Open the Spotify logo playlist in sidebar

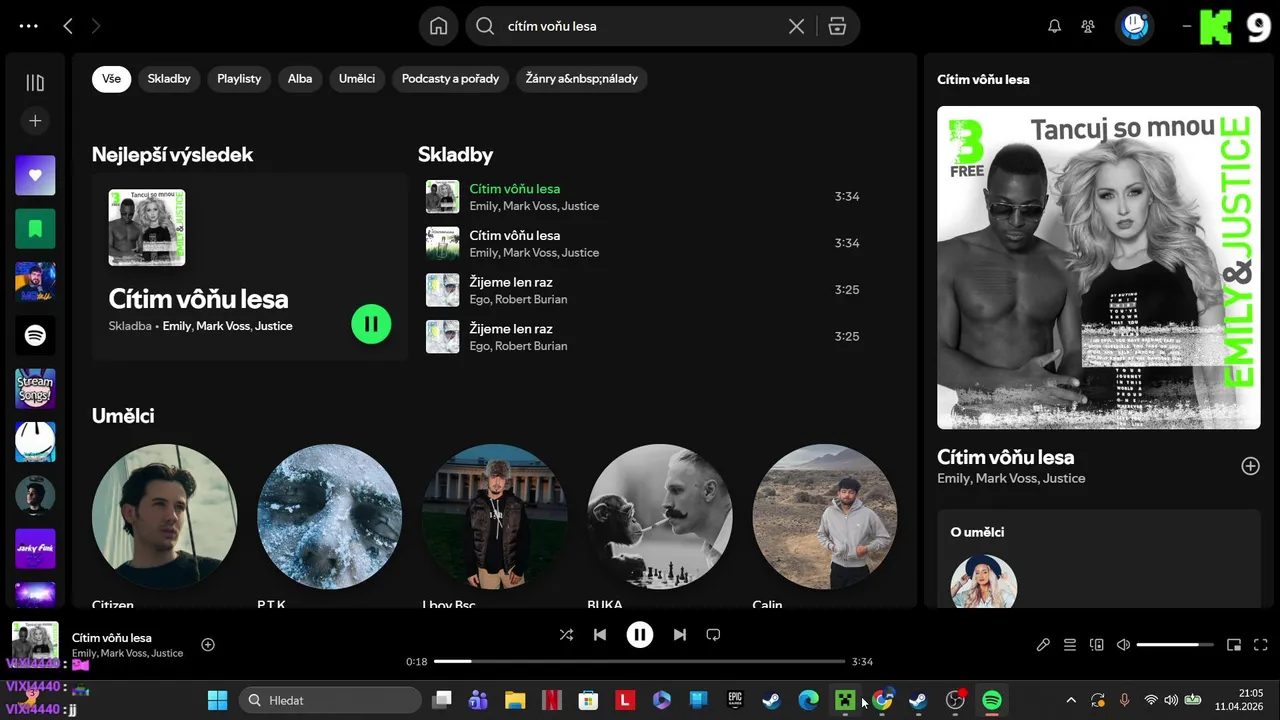click(x=35, y=335)
